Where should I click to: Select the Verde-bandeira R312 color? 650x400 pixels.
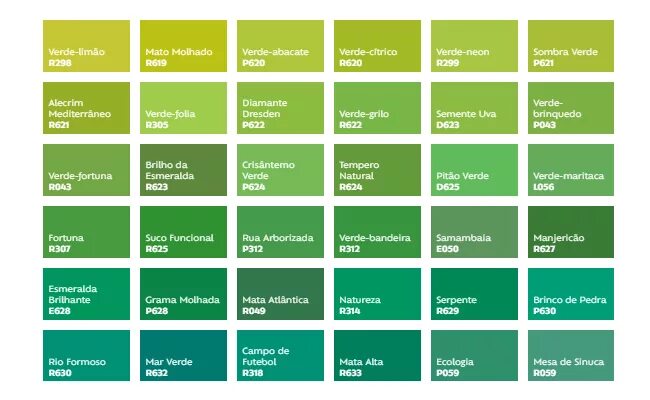[x=377, y=232]
